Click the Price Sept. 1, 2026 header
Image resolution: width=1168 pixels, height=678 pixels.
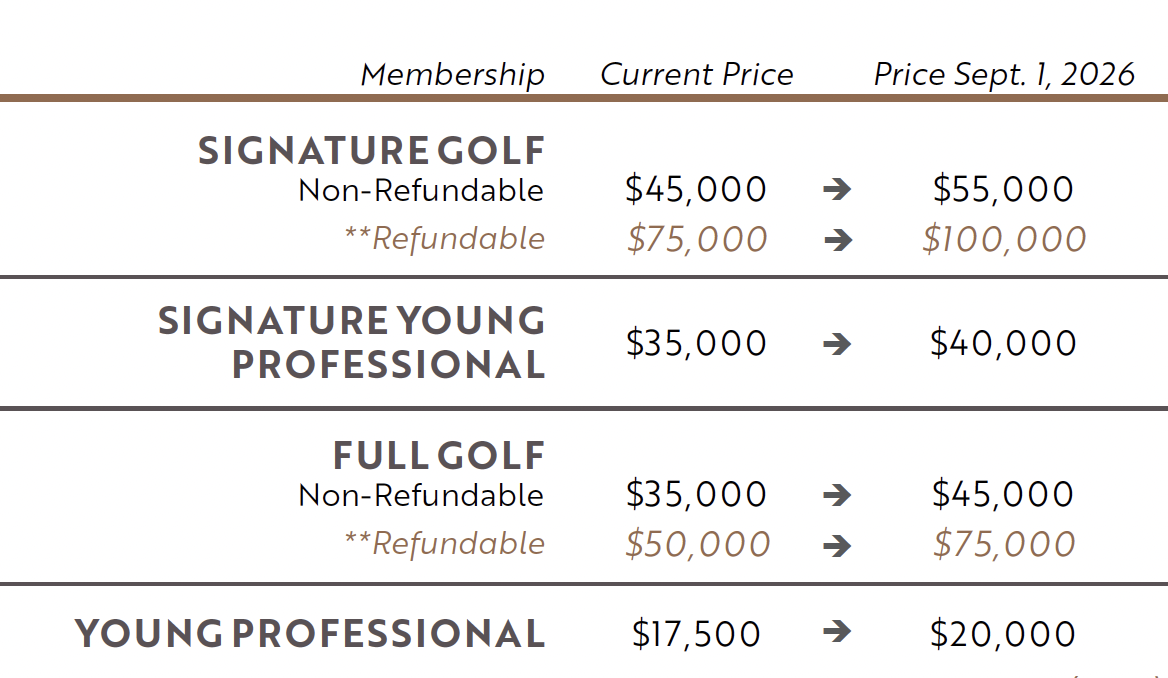(1004, 75)
